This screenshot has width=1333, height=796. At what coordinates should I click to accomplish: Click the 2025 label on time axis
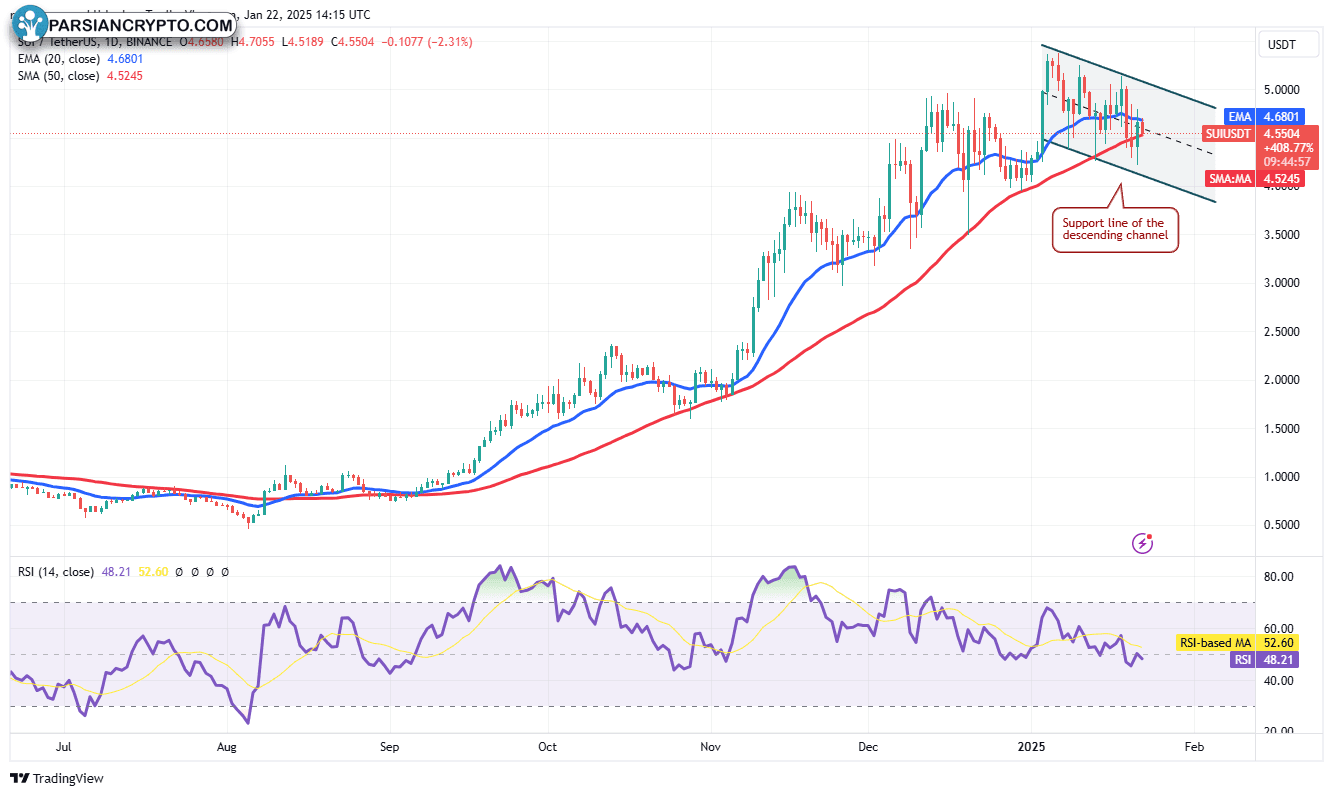[x=1030, y=746]
